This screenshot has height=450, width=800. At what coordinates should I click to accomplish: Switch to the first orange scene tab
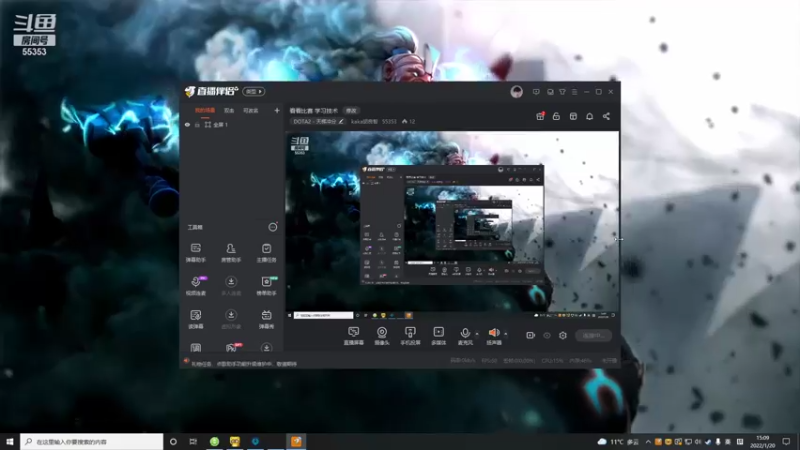pos(205,110)
